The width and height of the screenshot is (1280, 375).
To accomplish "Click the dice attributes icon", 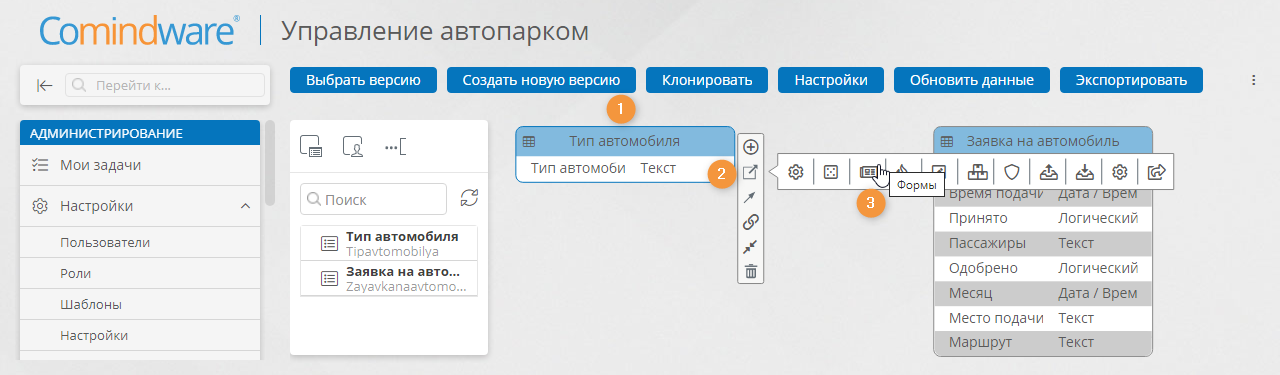I will 831,172.
